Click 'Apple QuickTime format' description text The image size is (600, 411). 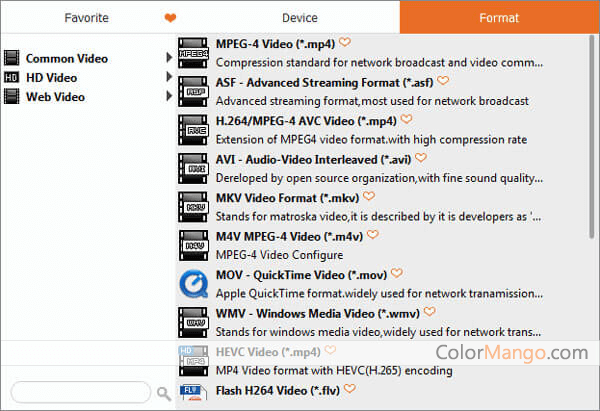click(x=379, y=294)
